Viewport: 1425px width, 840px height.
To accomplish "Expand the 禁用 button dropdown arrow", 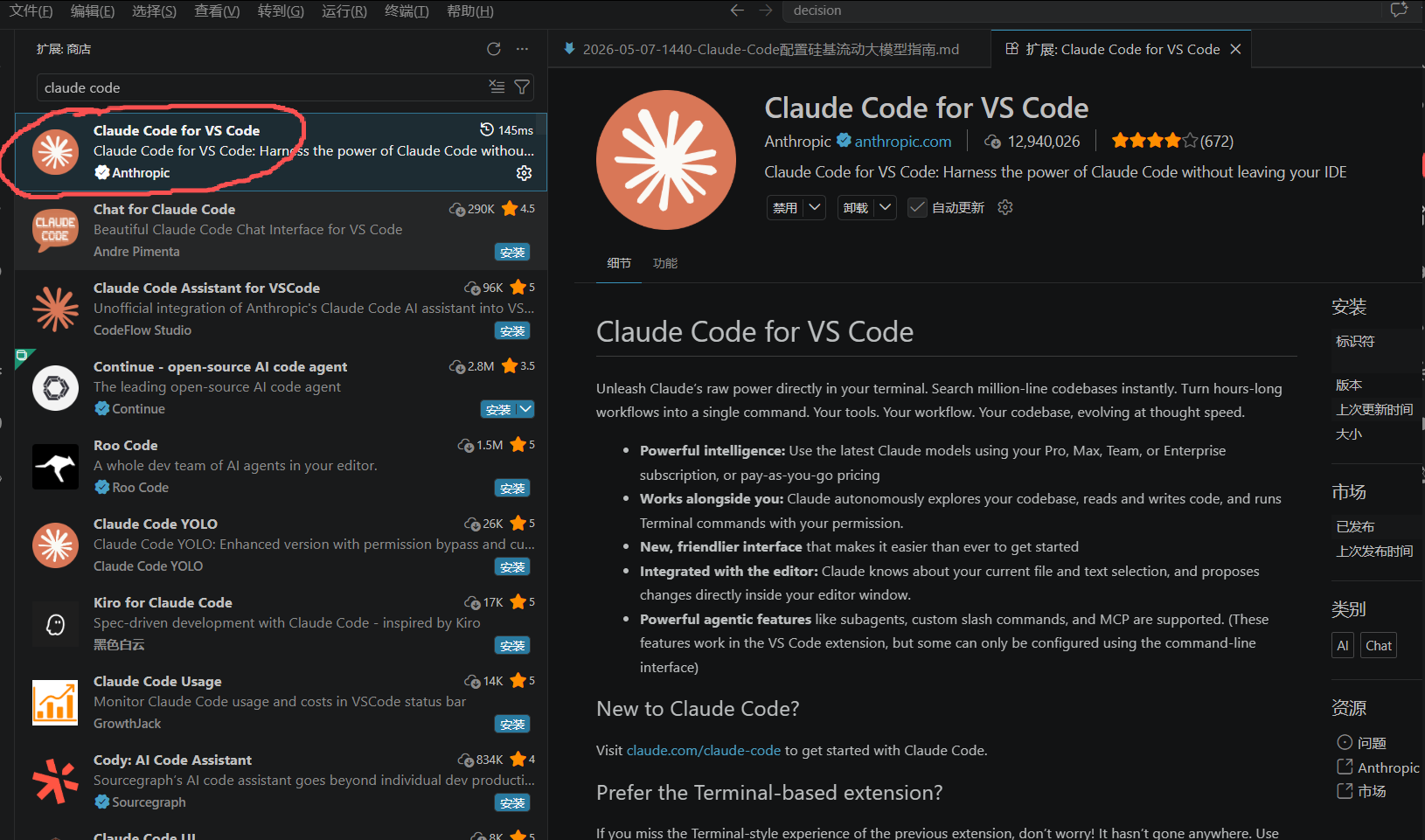I will 815,207.
